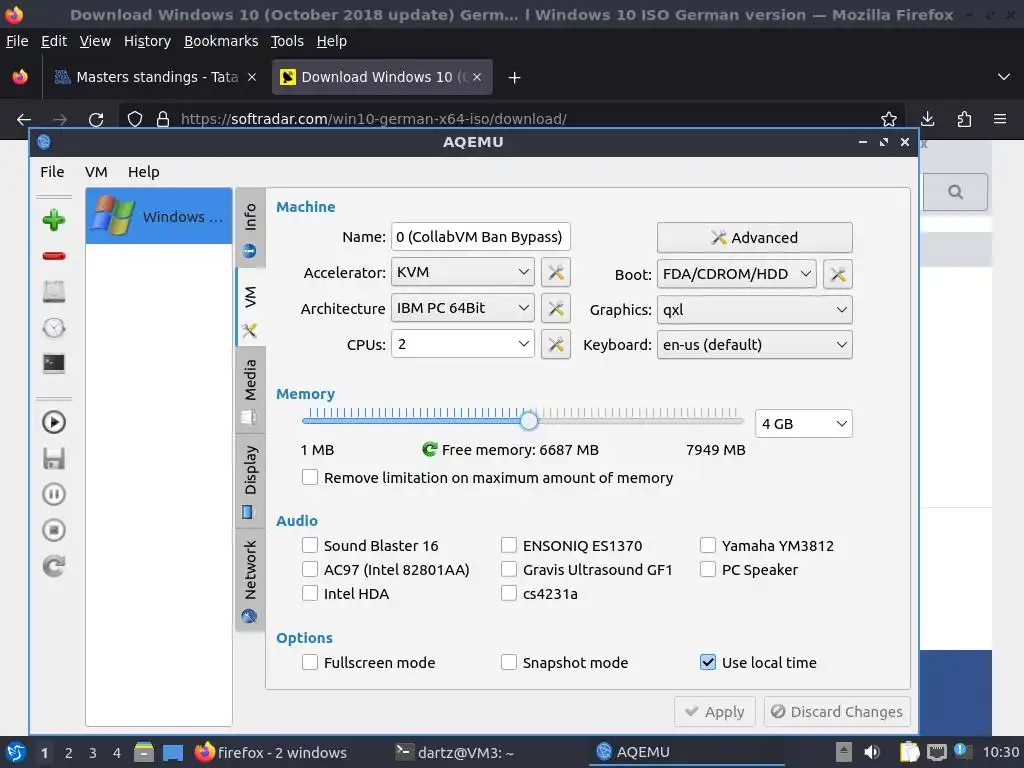Enable Fullscreen mode checkbox
1024x768 pixels.
pos(310,662)
